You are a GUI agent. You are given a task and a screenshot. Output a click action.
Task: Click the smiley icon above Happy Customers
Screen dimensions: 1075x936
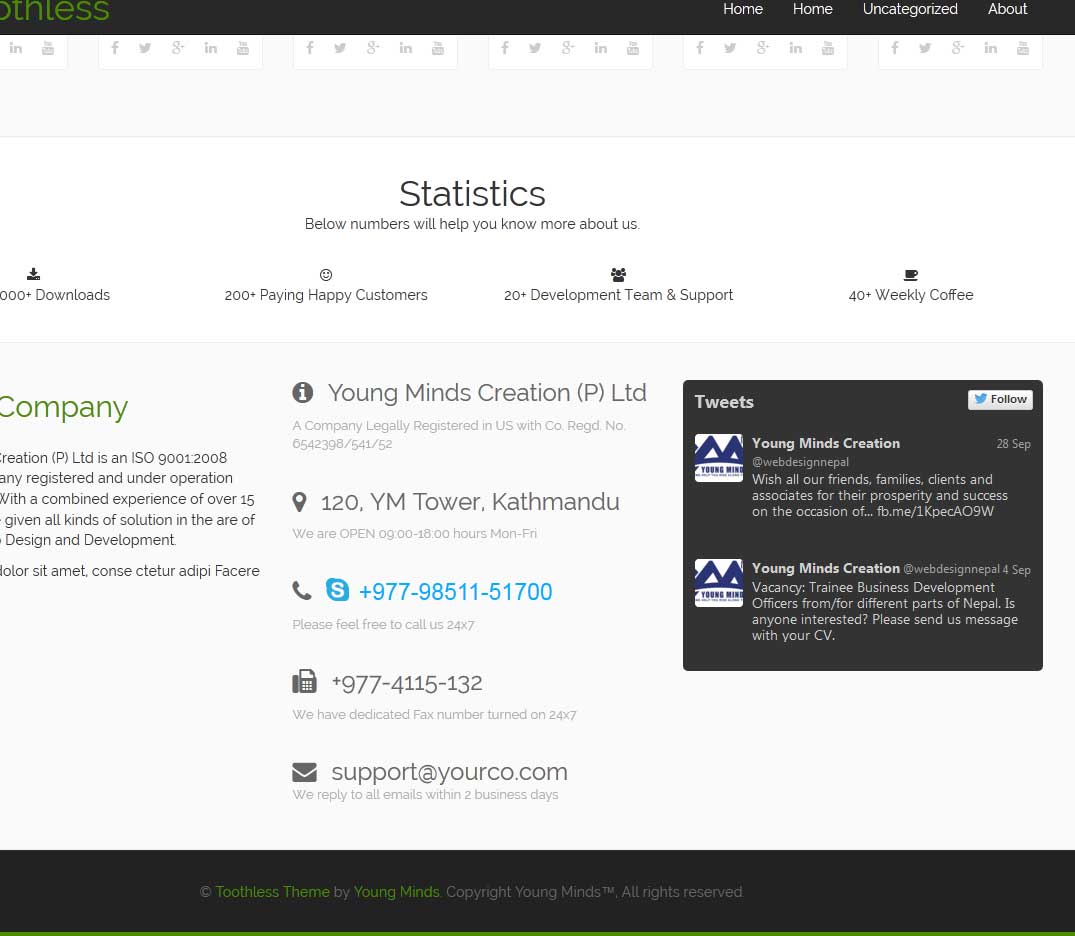[326, 275]
